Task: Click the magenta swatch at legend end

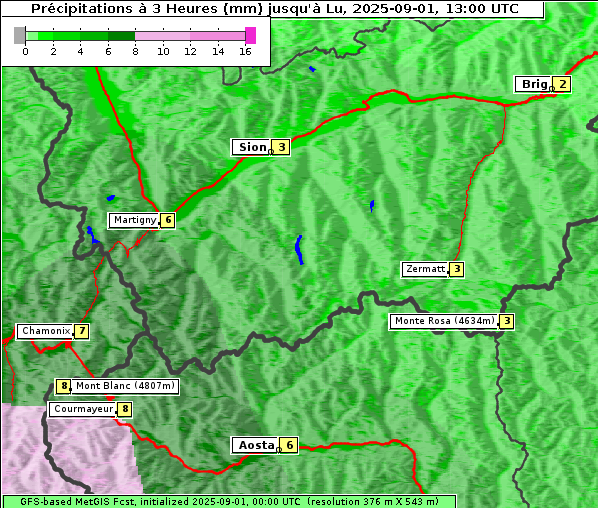Action: click(x=251, y=35)
